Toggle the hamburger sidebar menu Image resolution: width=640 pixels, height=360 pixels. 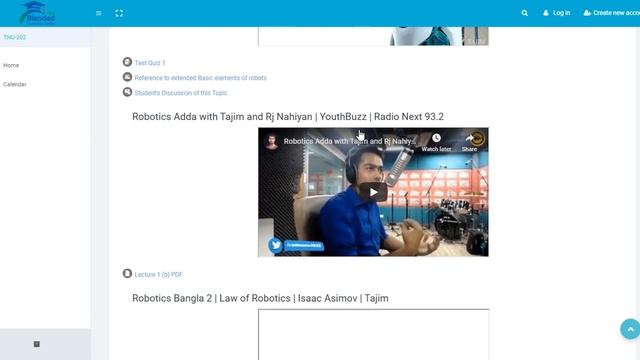click(99, 13)
